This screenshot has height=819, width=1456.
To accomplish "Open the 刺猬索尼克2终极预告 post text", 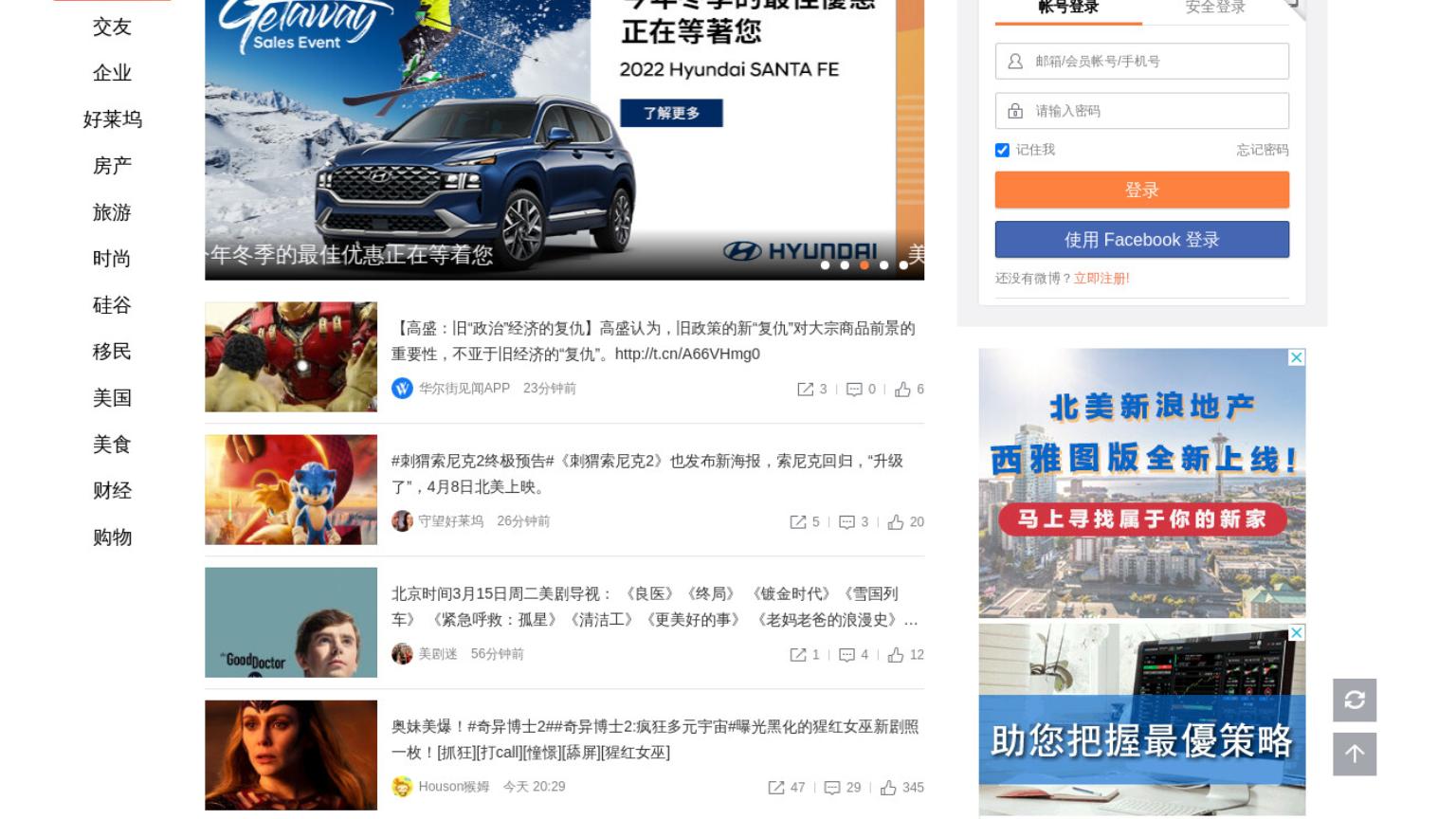I will click(x=647, y=474).
